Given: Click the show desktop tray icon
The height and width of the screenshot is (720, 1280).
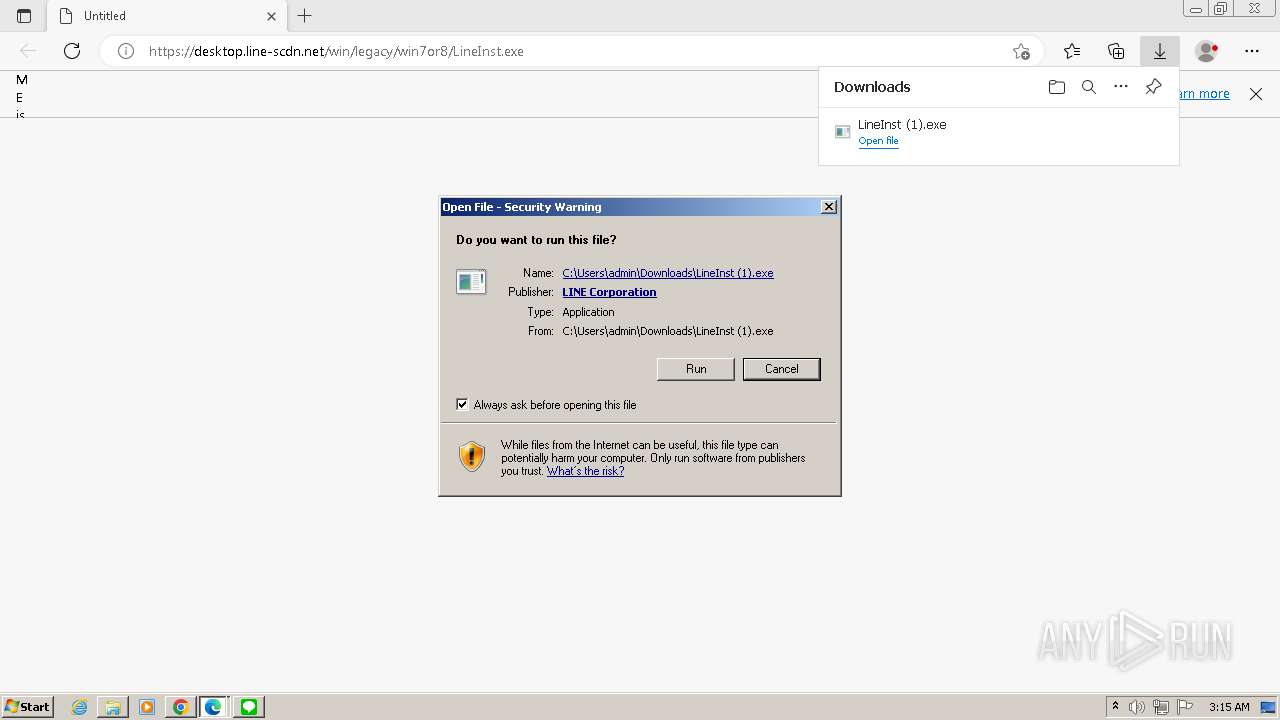Looking at the screenshot, I should click(x=1268, y=707).
